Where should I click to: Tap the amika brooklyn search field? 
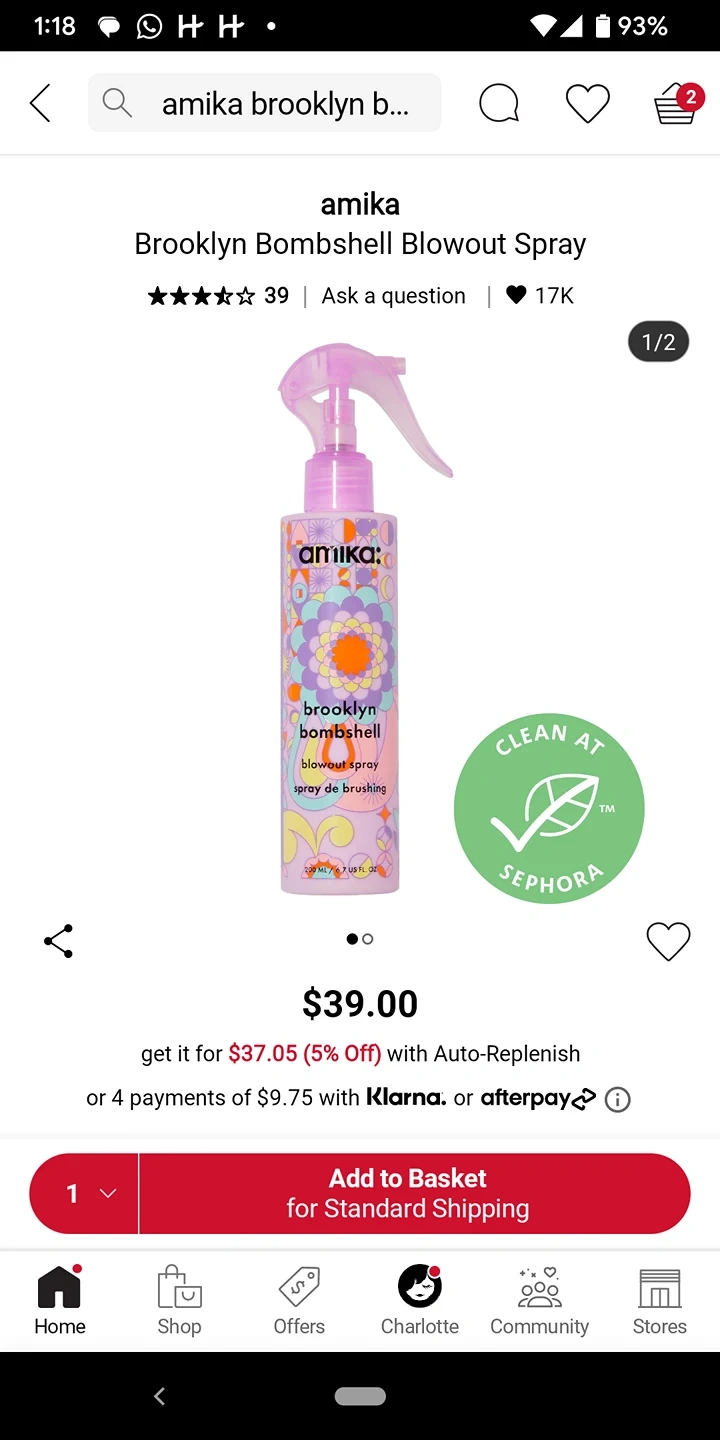(x=264, y=102)
